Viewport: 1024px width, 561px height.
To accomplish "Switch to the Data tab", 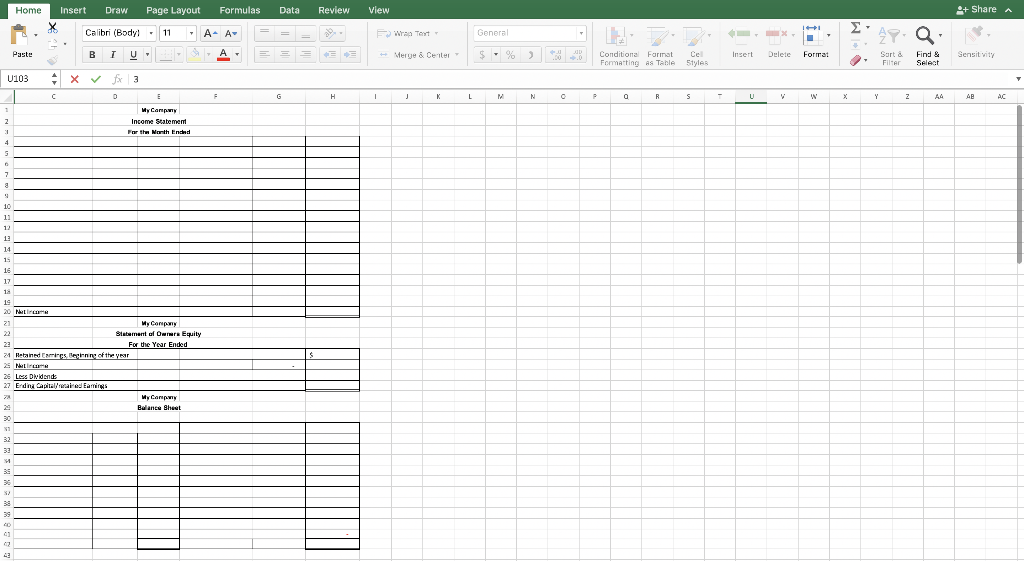I will tap(289, 10).
